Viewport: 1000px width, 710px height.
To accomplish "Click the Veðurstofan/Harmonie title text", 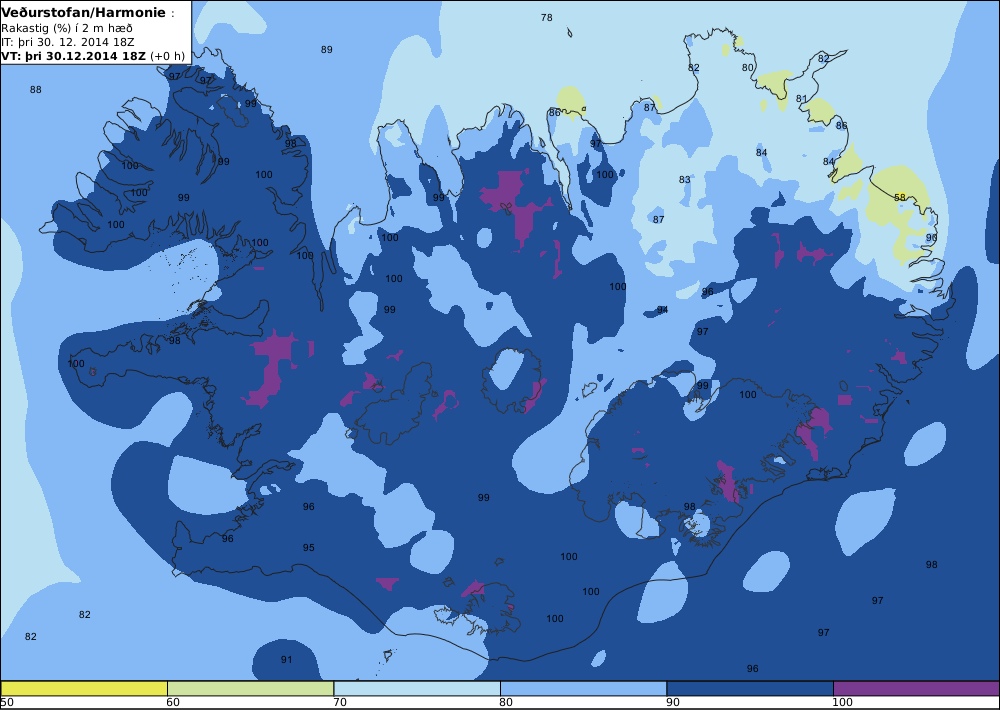I will click(84, 13).
